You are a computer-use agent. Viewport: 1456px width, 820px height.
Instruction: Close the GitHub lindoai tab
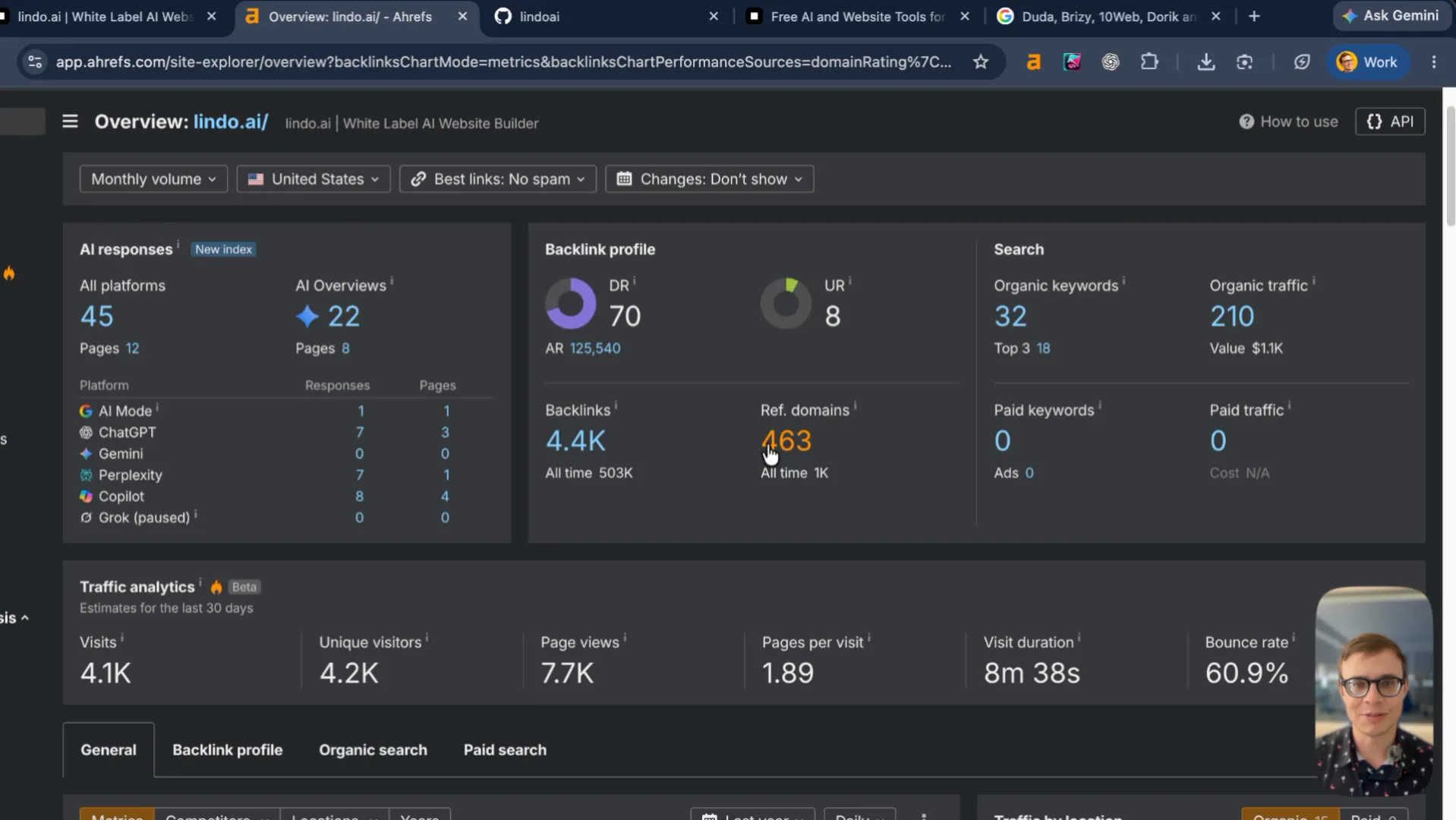click(x=714, y=16)
